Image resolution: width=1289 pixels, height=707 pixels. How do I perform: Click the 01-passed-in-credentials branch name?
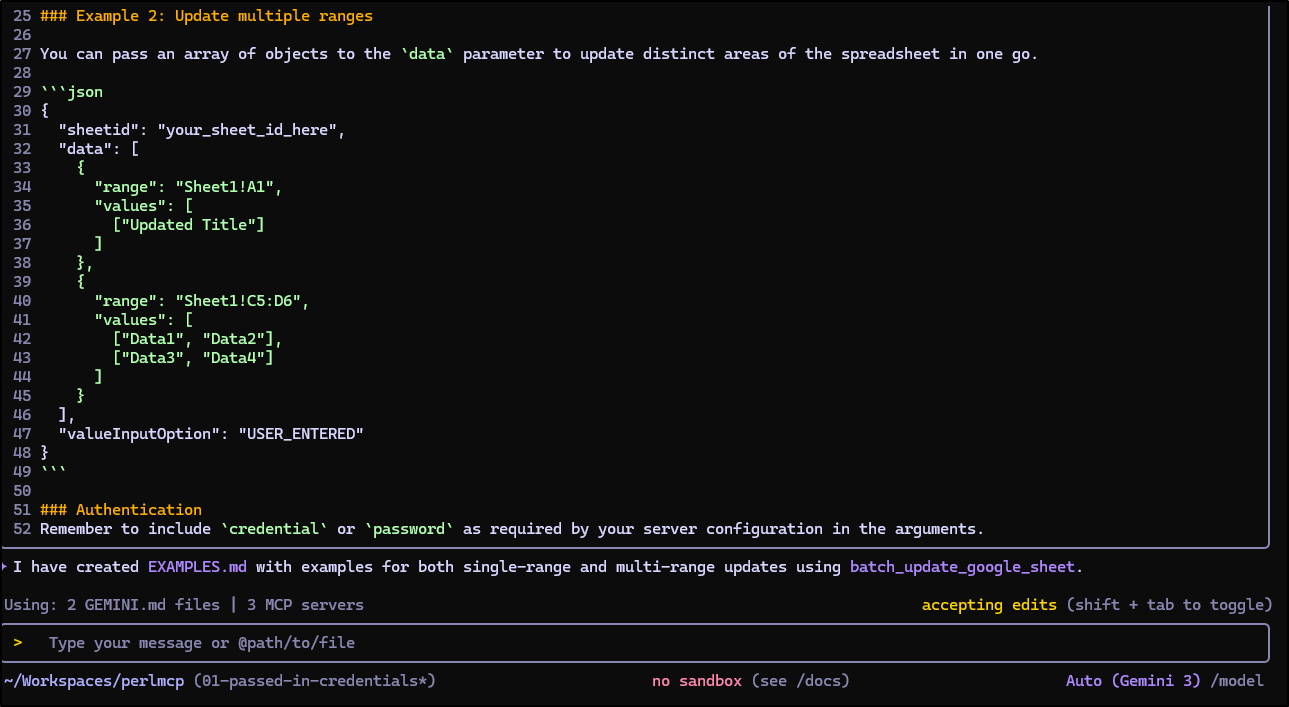314,681
